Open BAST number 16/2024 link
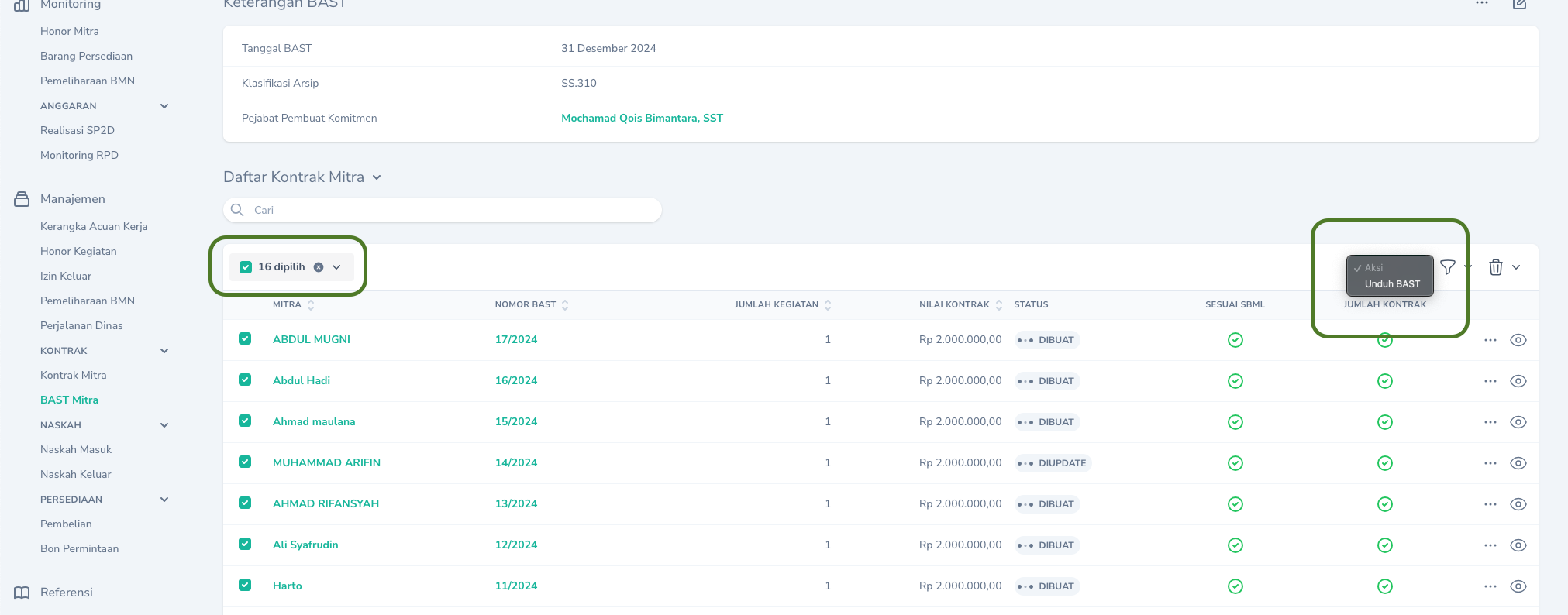Screen dimensions: 1568x615 pyautogui.click(x=516, y=381)
